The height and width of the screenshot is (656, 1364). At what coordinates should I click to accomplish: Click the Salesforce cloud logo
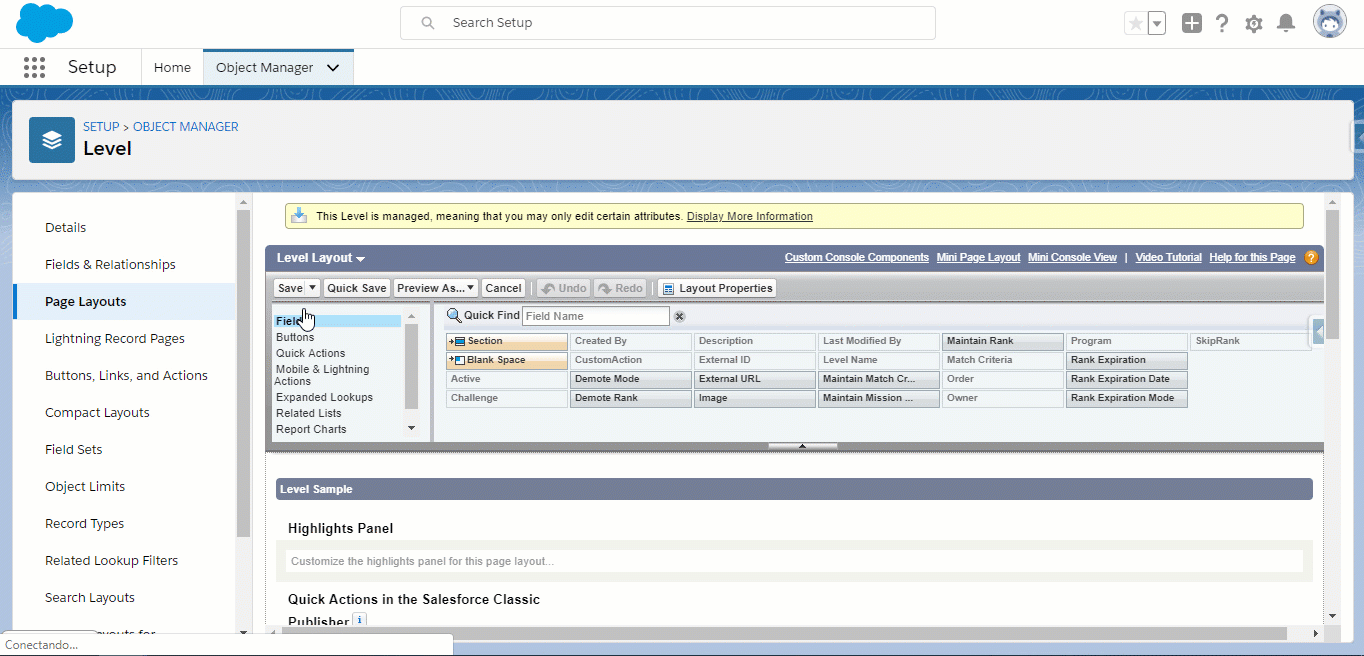pos(45,22)
